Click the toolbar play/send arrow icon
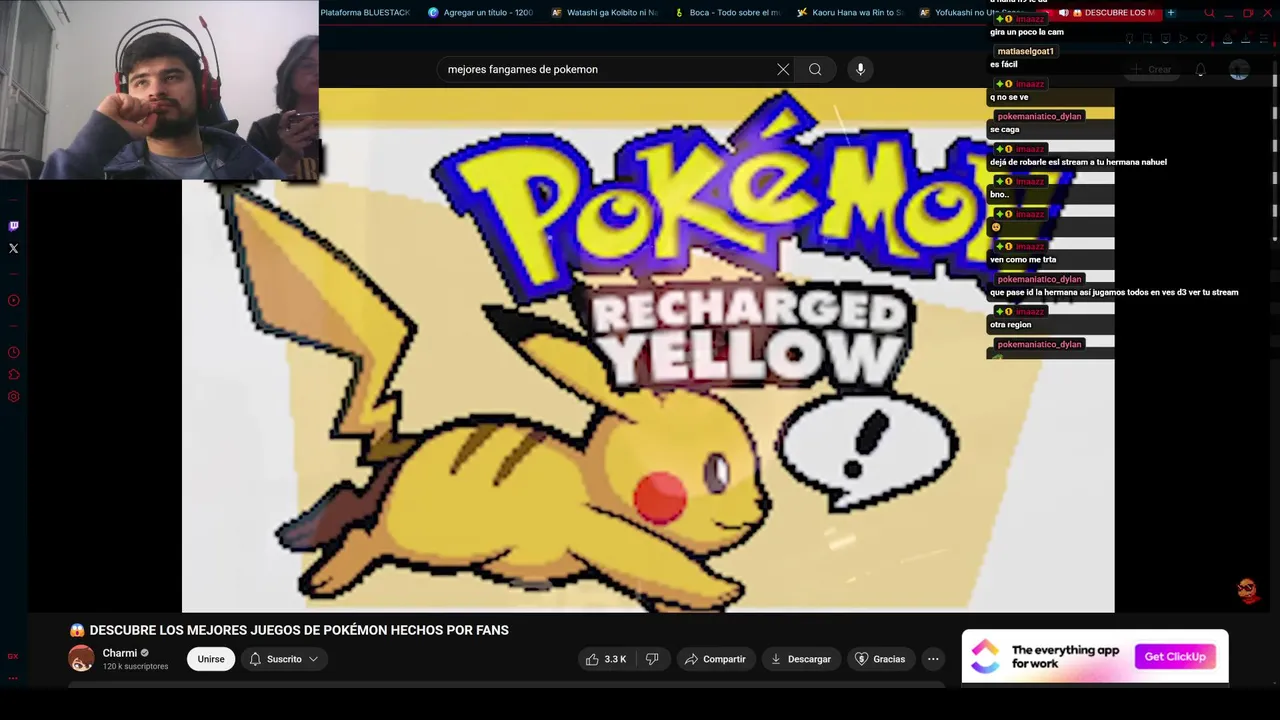Screen dimensions: 1280x720 point(1183,39)
